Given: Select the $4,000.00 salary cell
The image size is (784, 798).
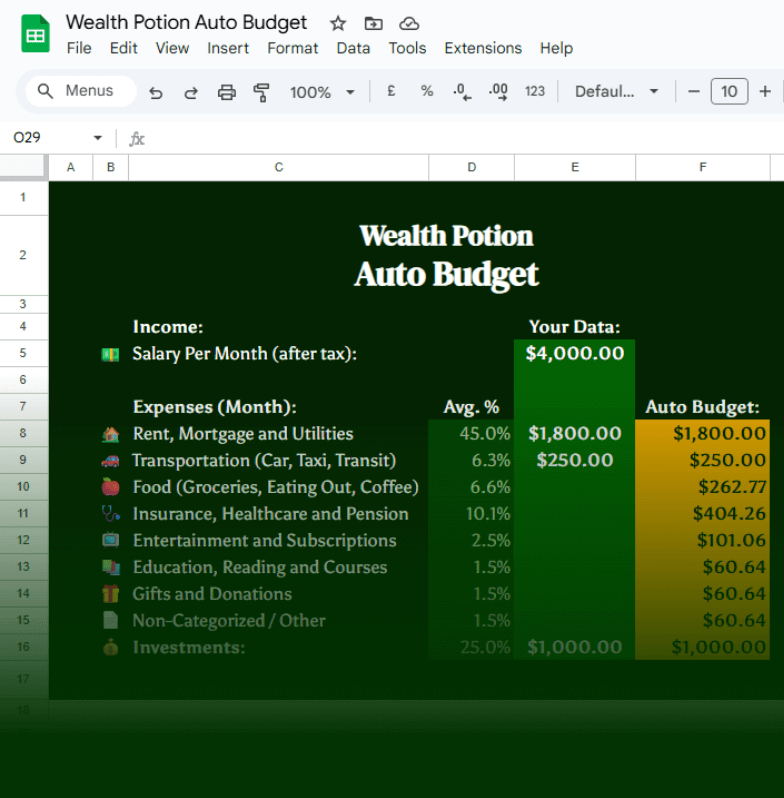Looking at the screenshot, I should pos(574,353).
